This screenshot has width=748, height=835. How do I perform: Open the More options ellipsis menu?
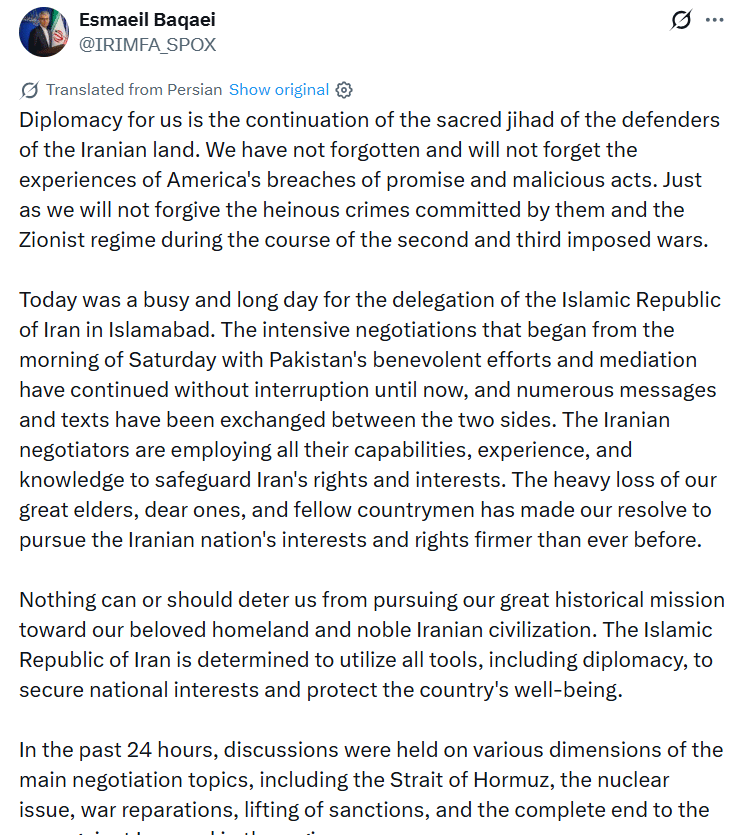[714, 20]
